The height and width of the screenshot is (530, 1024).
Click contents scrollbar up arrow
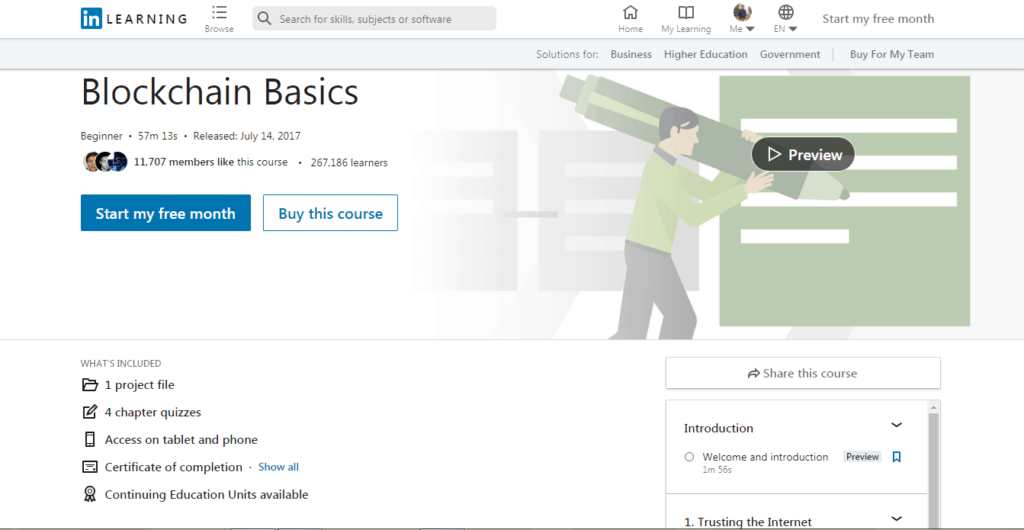[933, 407]
